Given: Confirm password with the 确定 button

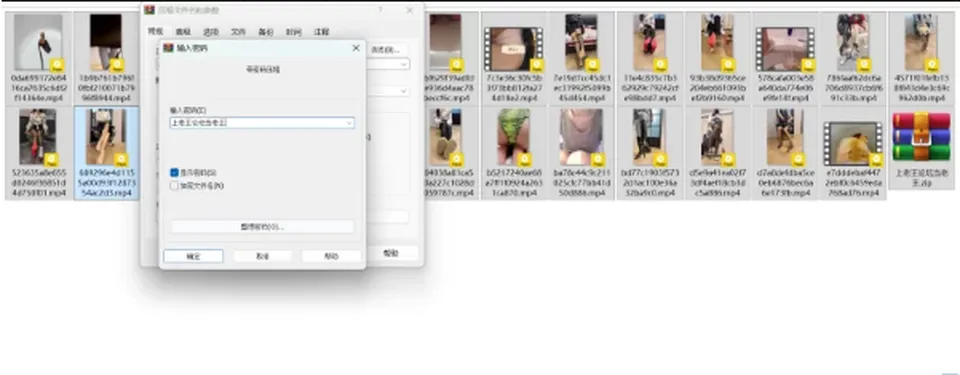Looking at the screenshot, I should 193,256.
